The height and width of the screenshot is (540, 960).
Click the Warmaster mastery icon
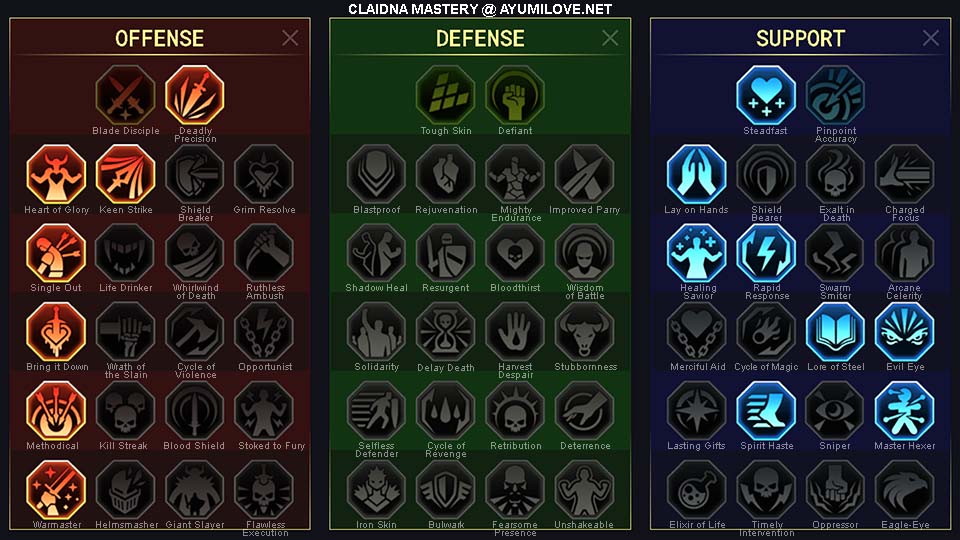pyautogui.click(x=56, y=490)
